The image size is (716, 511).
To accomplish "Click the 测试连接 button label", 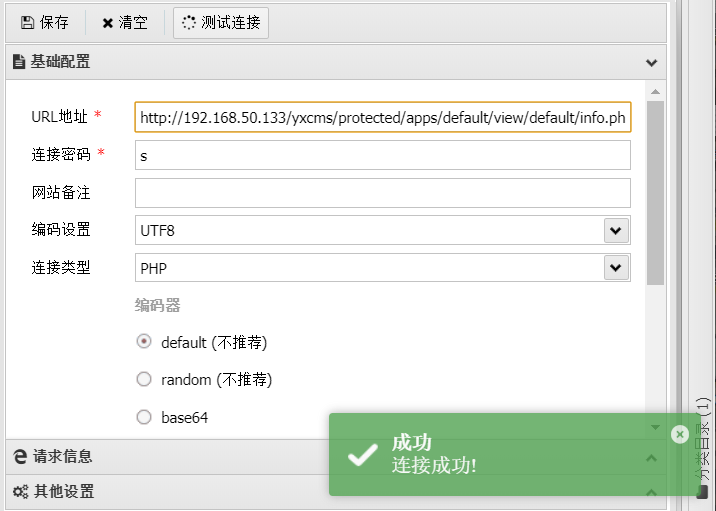I will point(231,22).
